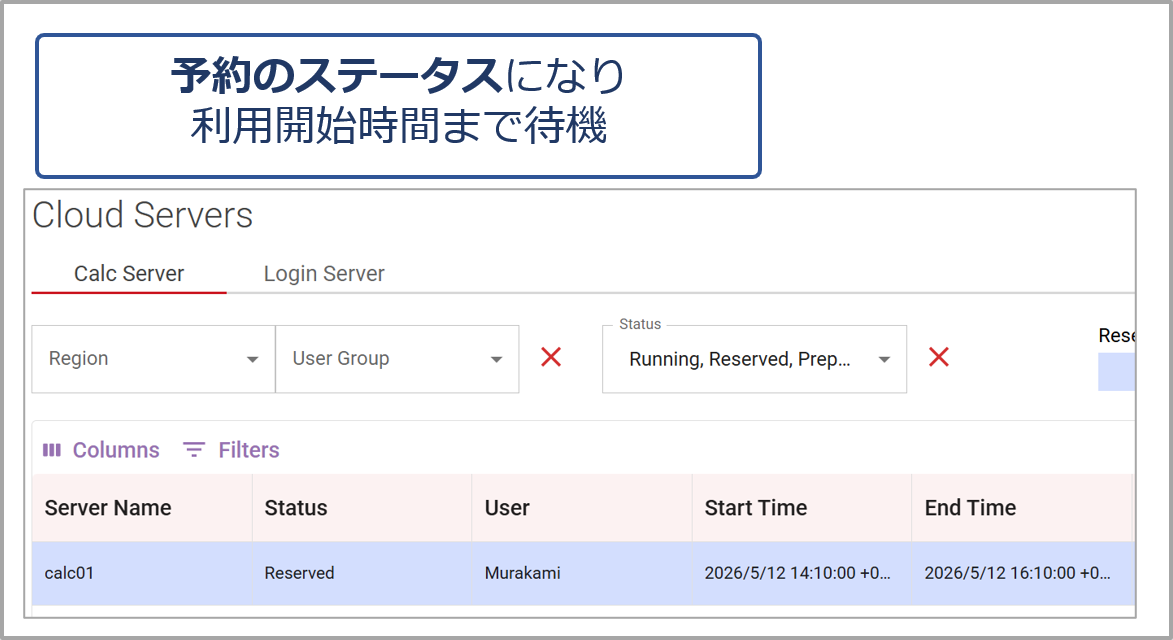Viewport: 1173px width, 640px height.
Task: Switch to the Login Server tab
Action: (x=324, y=274)
